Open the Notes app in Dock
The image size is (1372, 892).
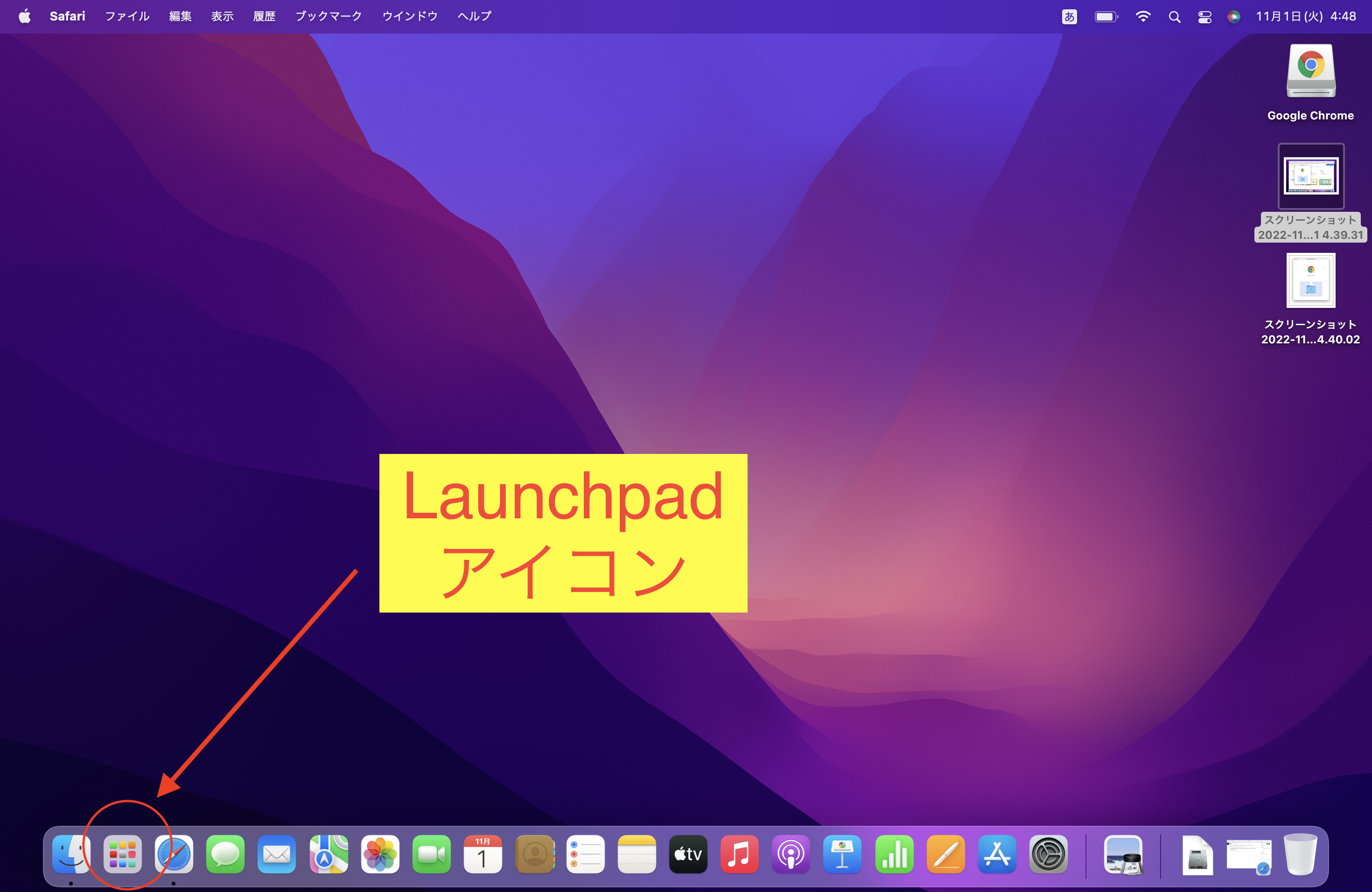click(637, 854)
